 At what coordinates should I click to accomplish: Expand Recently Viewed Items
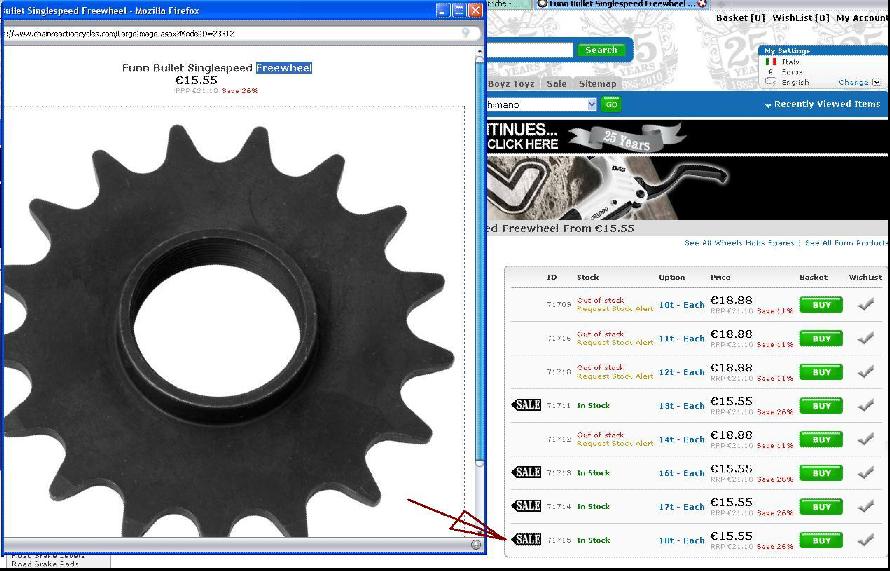pyautogui.click(x=822, y=104)
